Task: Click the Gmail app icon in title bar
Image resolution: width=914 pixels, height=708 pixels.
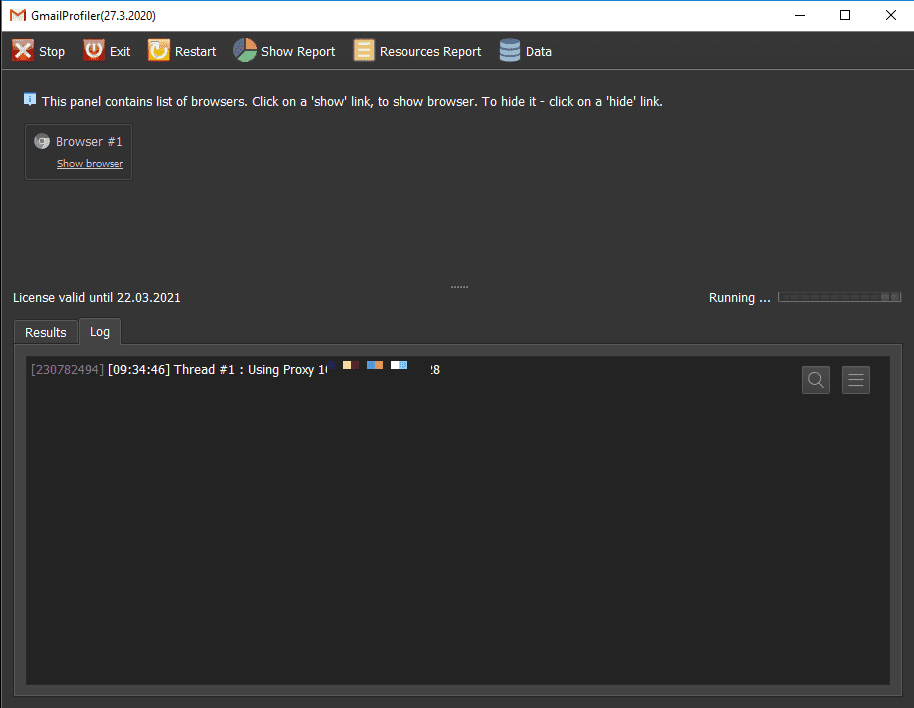Action: pyautogui.click(x=17, y=16)
